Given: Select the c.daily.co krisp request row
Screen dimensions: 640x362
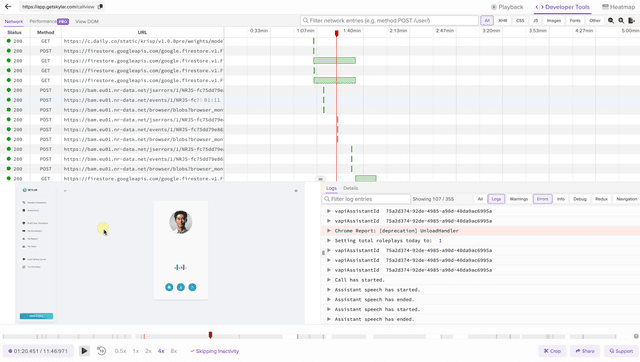Looking at the screenshot, I should point(112,41).
